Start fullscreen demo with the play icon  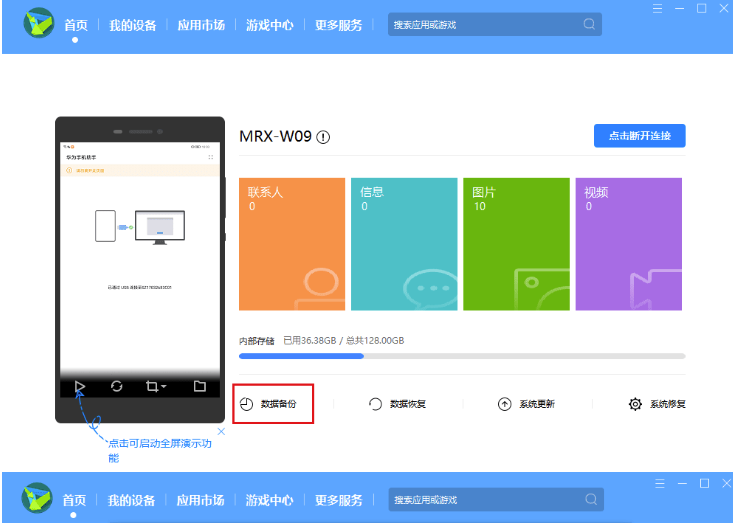(x=79, y=387)
